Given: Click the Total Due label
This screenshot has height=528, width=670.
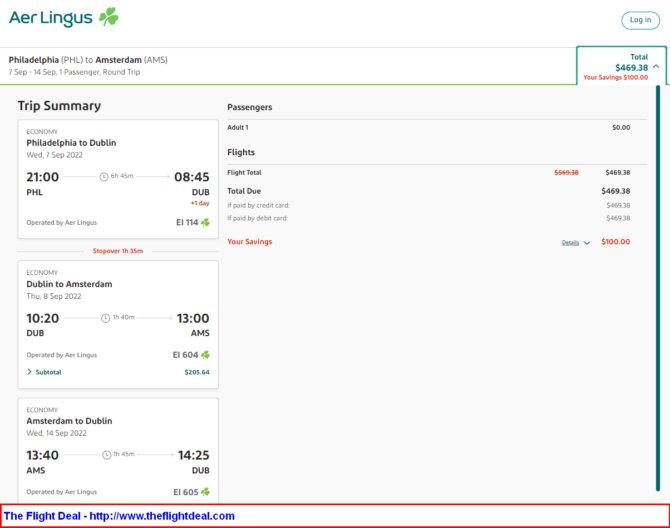Looking at the screenshot, I should pos(244,191).
